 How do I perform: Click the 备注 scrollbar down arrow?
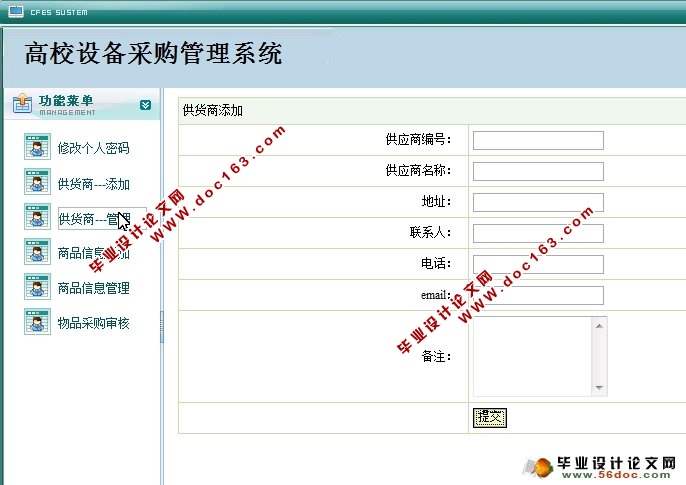[599, 388]
